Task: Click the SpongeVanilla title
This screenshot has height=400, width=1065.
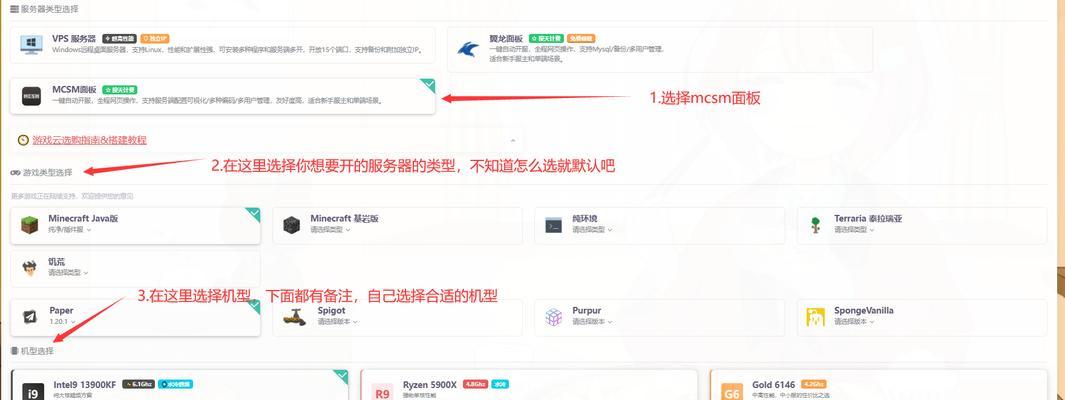Action: (x=864, y=310)
